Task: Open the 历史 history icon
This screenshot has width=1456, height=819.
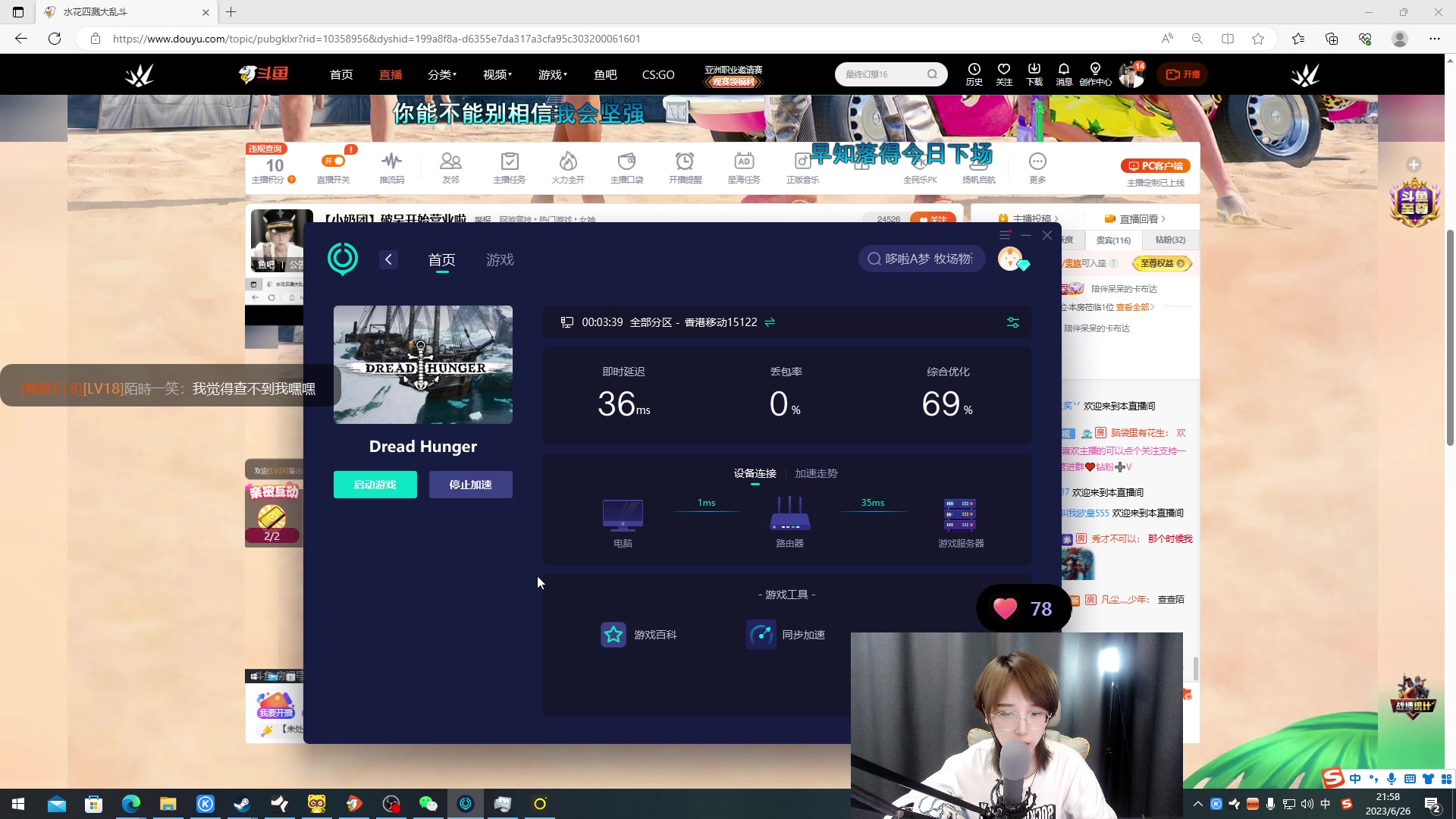Action: coord(974,74)
